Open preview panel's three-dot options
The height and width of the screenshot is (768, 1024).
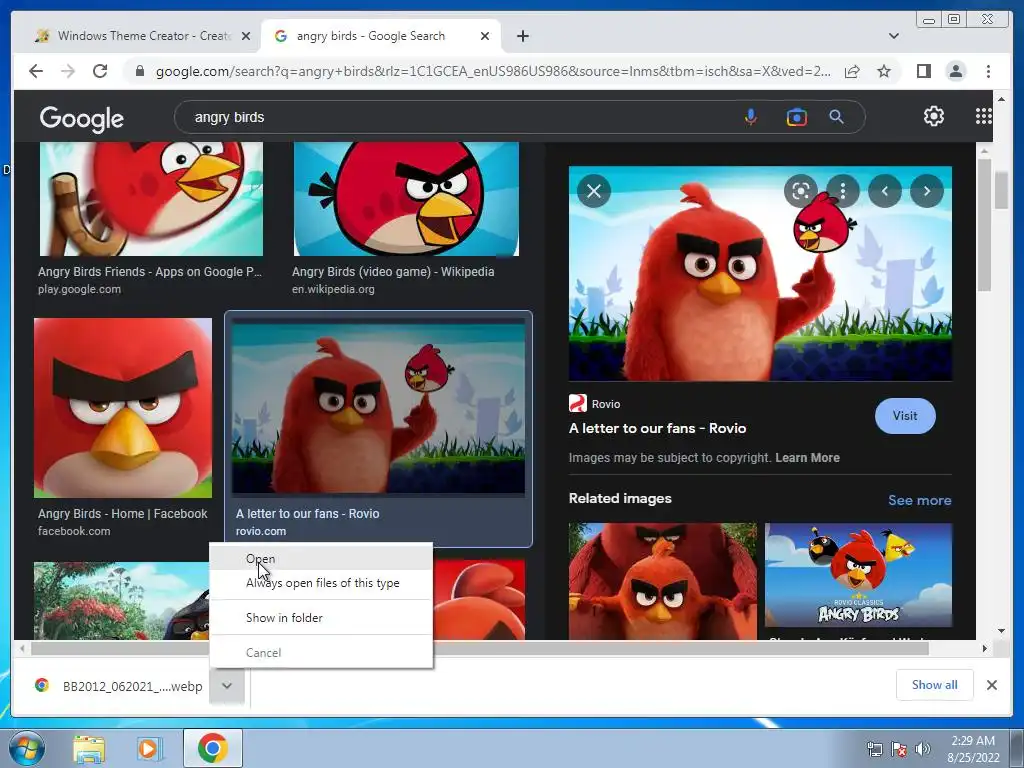point(842,191)
